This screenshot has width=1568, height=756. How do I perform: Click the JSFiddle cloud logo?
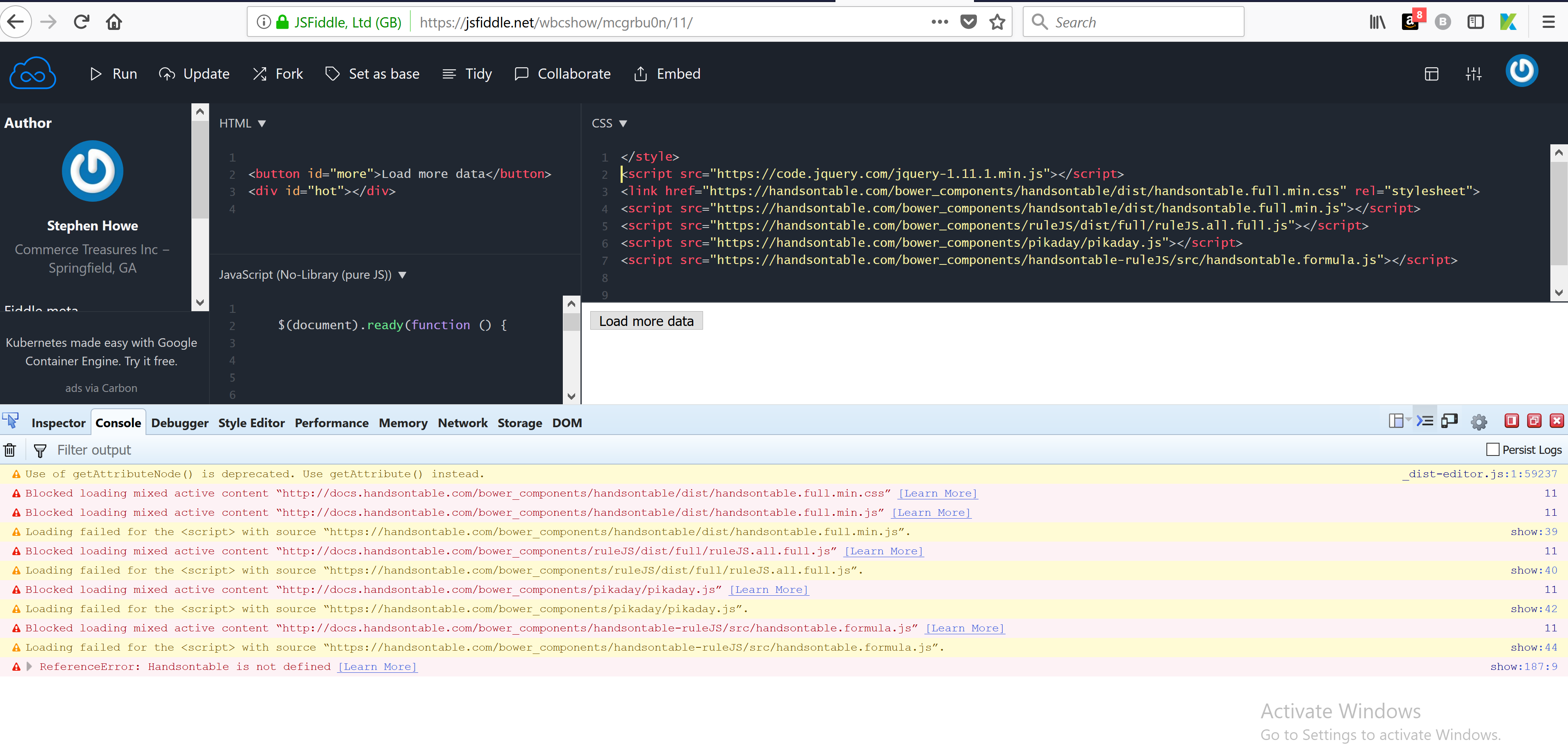[x=33, y=73]
